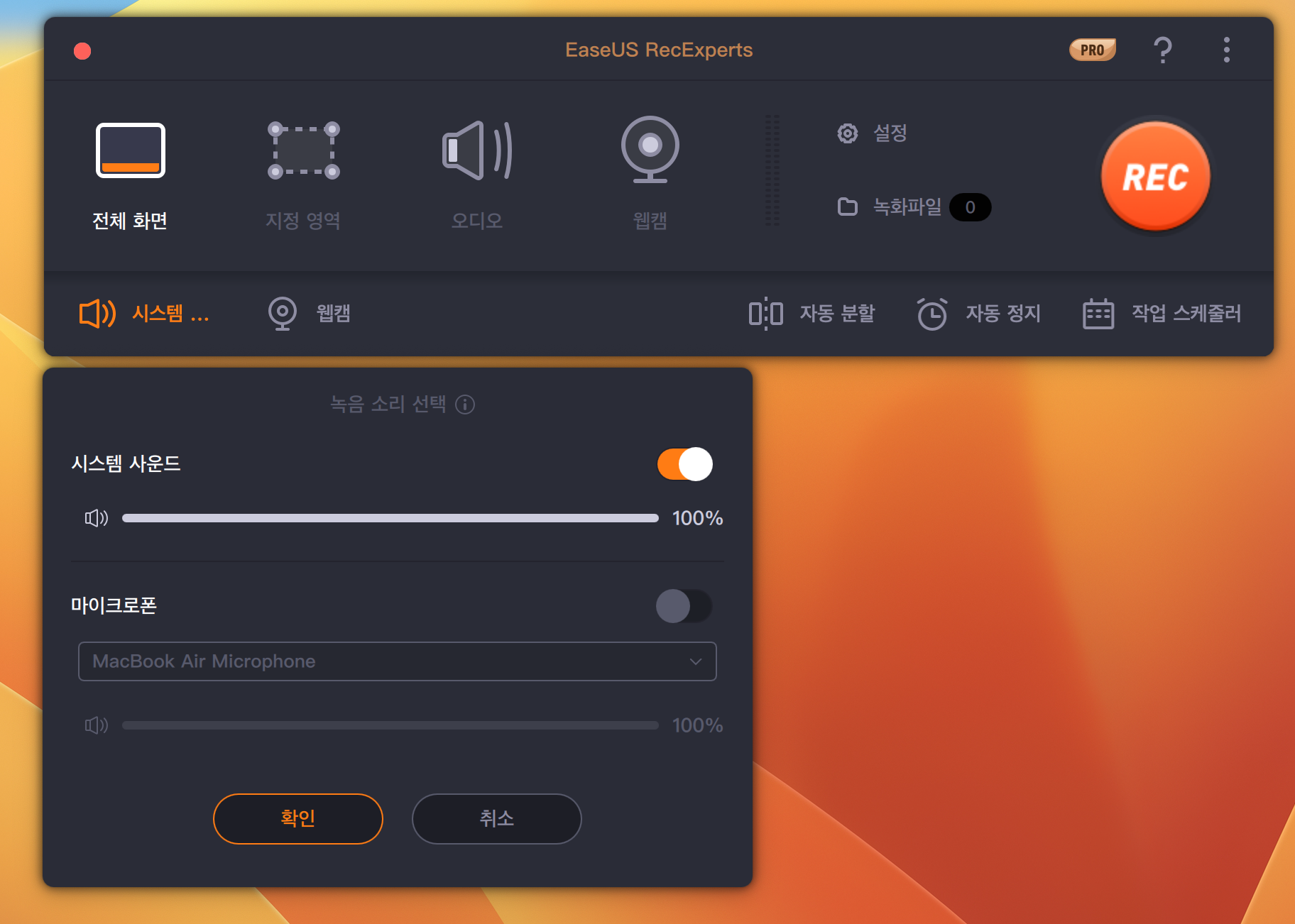
Task: Open the MacBook Air Microphone dropdown
Action: click(398, 661)
